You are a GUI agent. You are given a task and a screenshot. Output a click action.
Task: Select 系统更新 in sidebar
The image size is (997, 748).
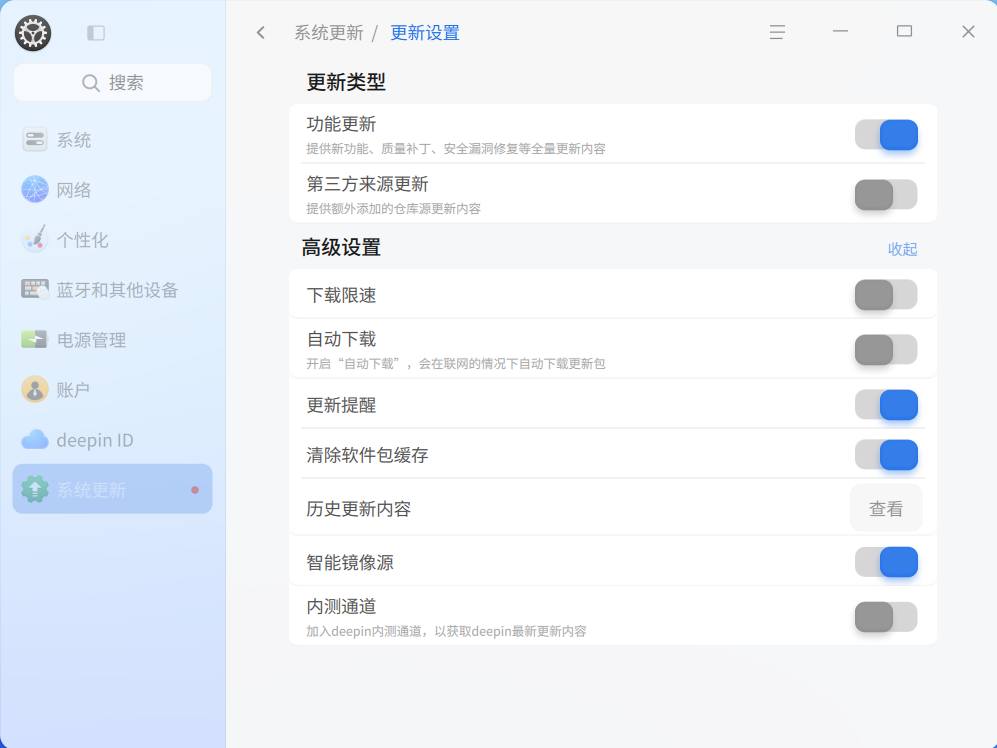[x=113, y=489]
